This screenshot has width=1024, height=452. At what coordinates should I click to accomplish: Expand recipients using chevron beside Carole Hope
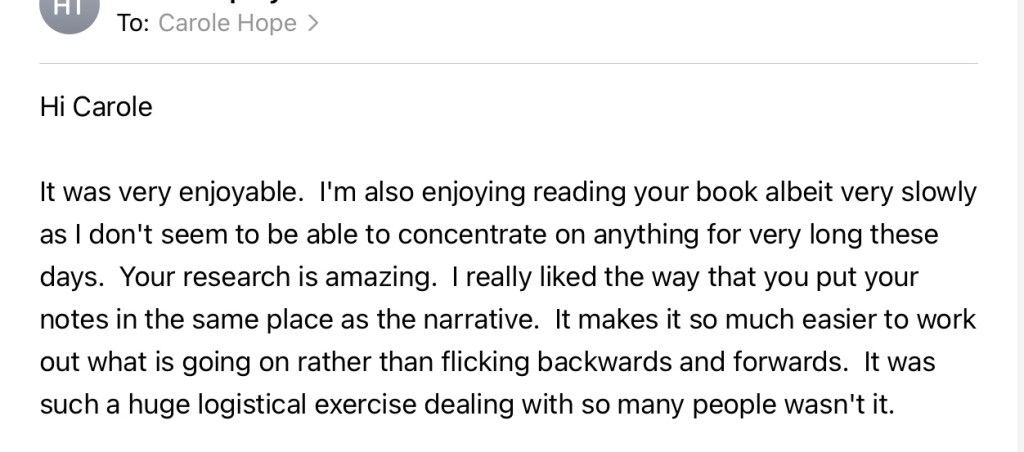313,24
